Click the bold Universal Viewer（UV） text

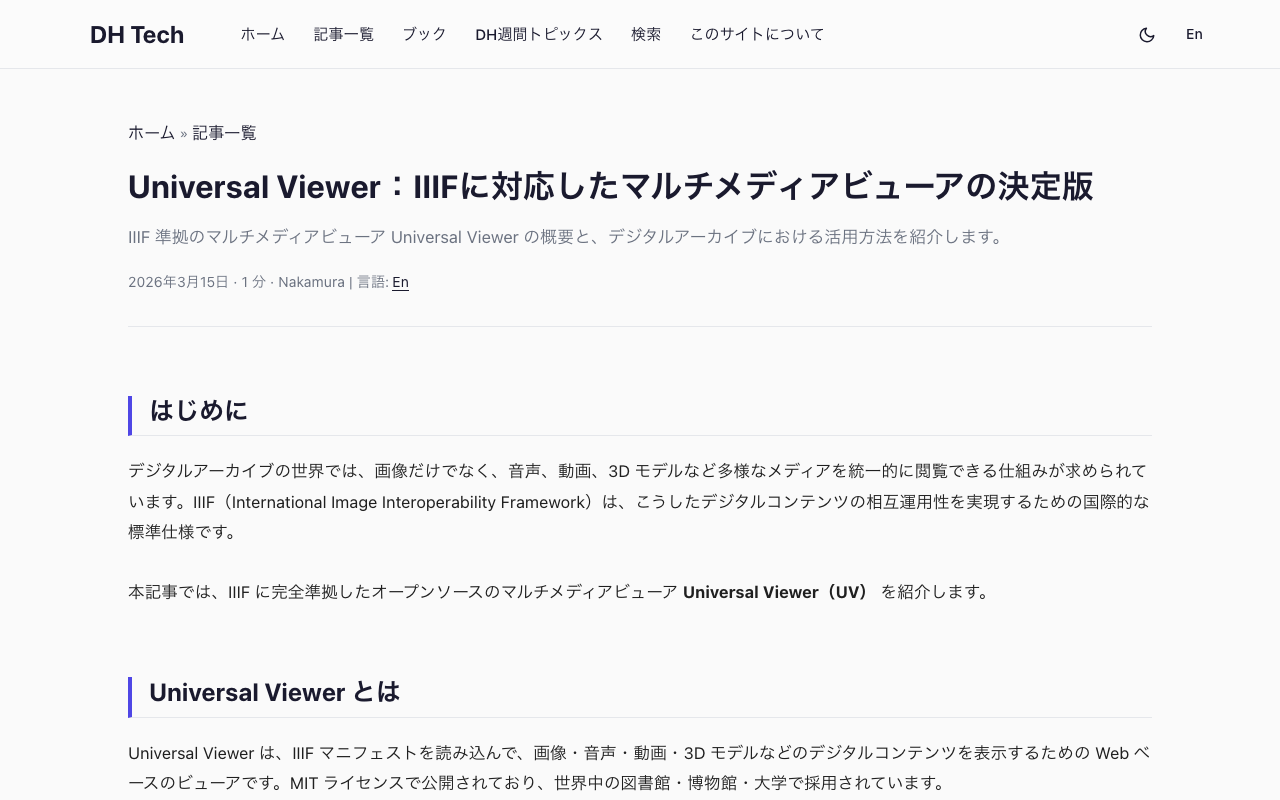(777, 591)
